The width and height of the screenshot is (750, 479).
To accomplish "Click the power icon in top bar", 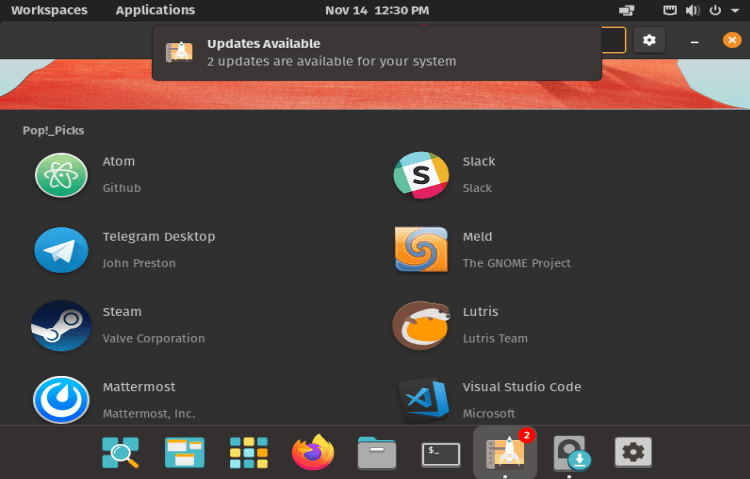I will (x=715, y=10).
